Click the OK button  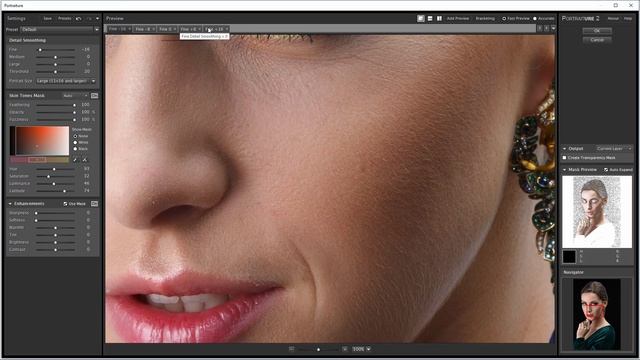[597, 31]
